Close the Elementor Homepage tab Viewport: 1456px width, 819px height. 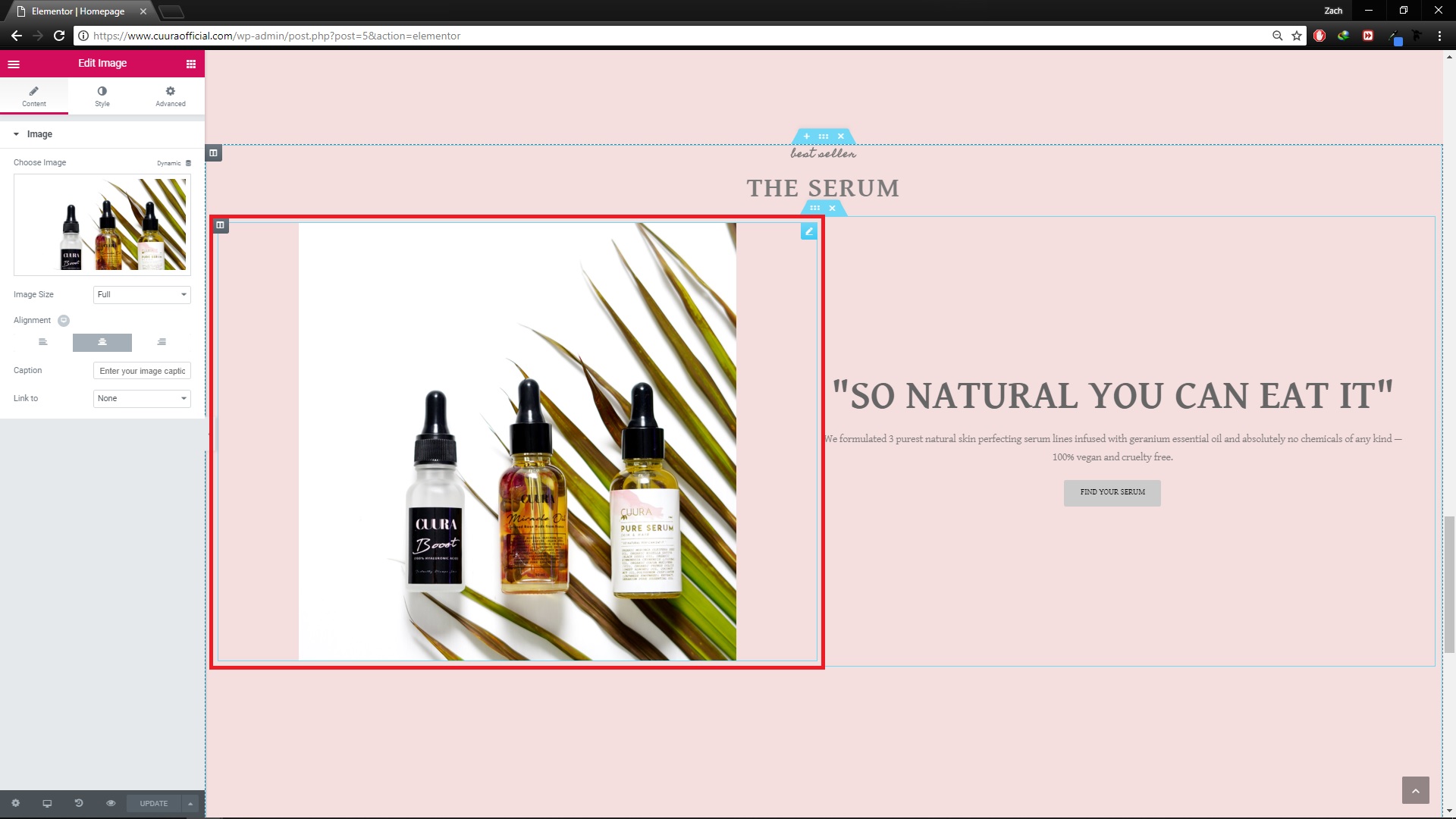point(143,11)
